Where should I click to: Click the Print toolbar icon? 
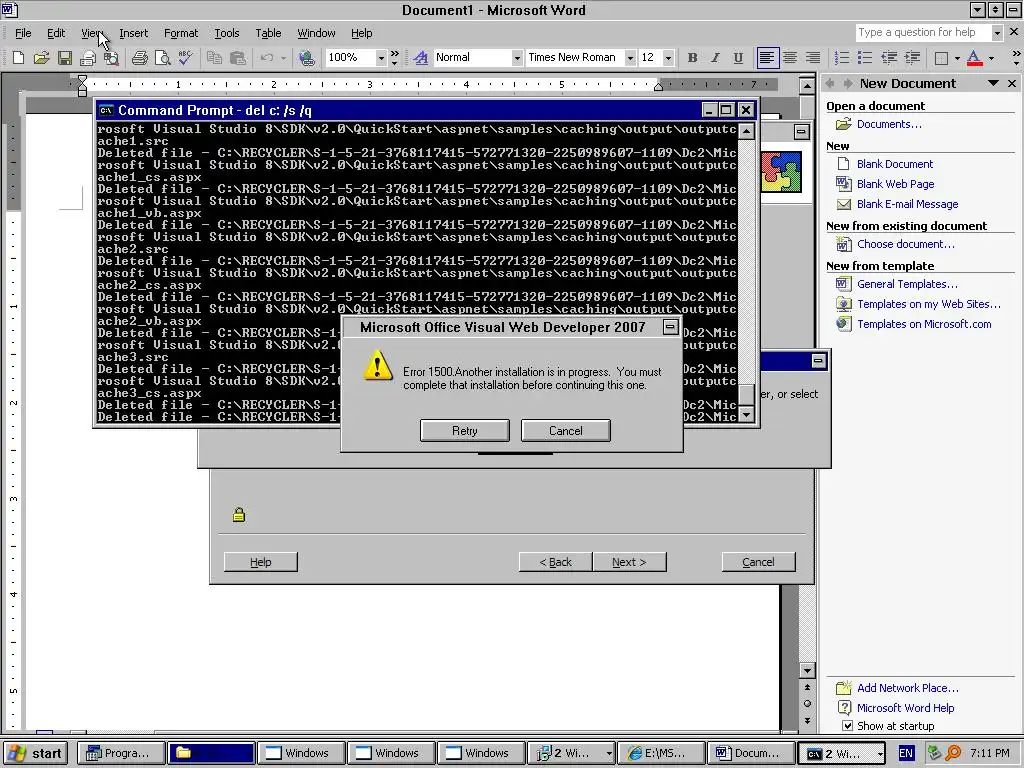[x=139, y=58]
